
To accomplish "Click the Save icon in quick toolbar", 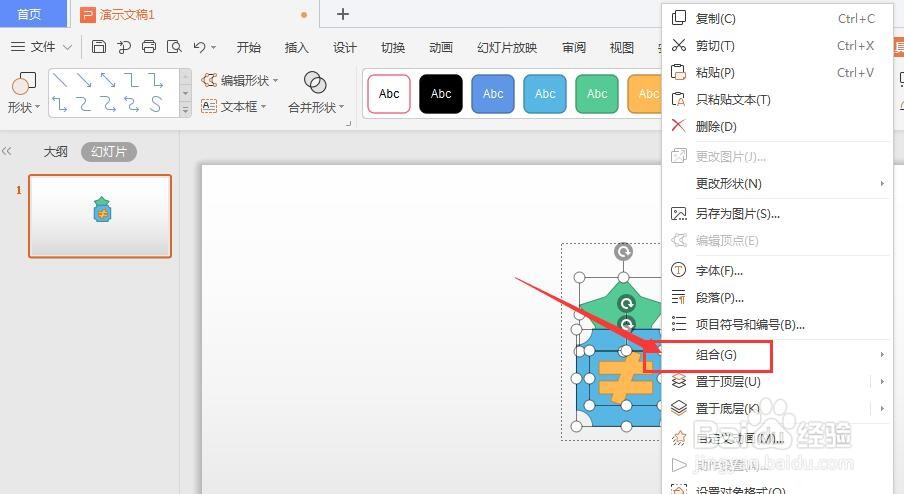I will pos(99,47).
